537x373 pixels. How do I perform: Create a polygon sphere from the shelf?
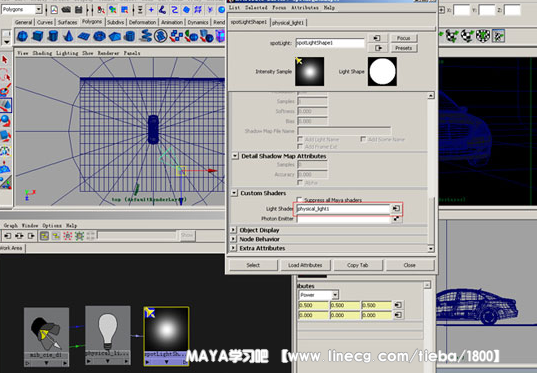pyautogui.click(x=22, y=36)
